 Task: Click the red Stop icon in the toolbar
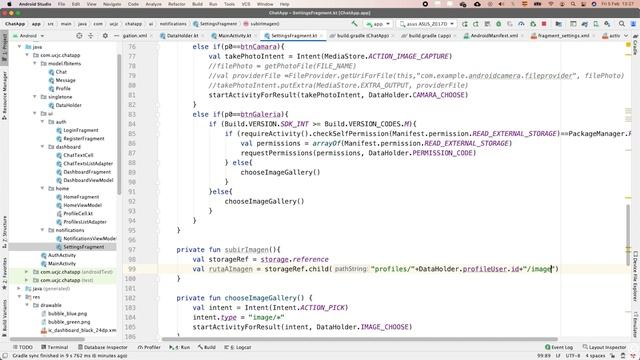[544, 24]
